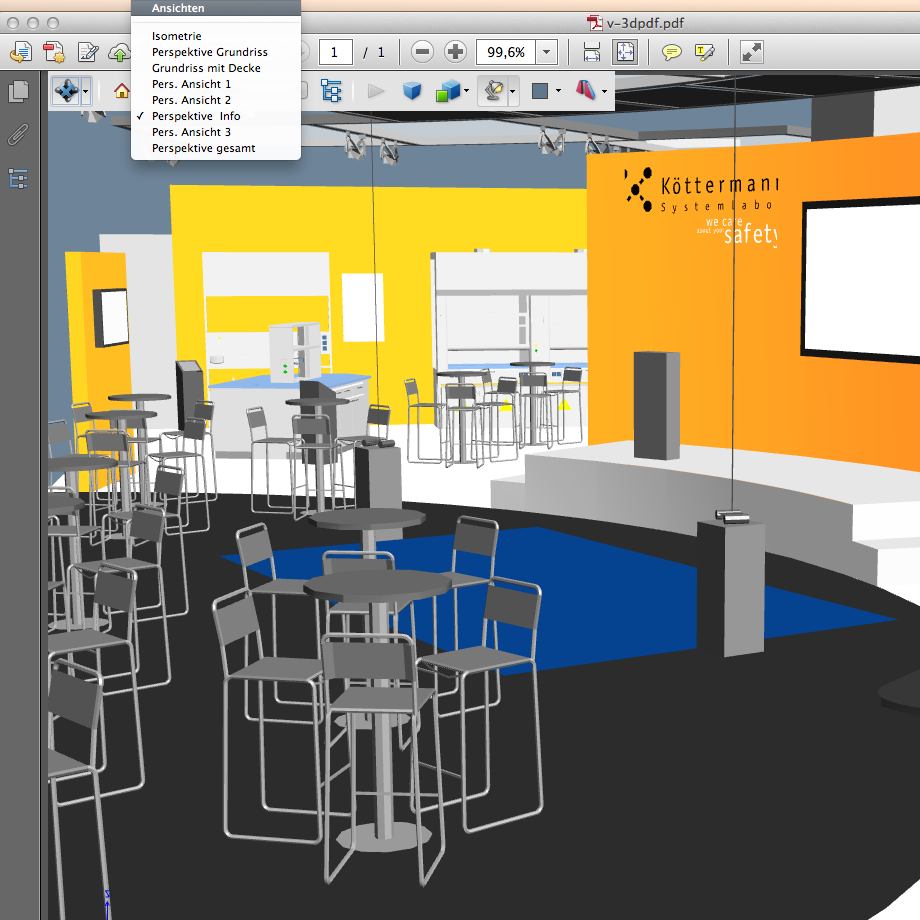This screenshot has height=920, width=920.
Task: Toggle the Model Tree icon in 3D toolbar
Action: coord(331,92)
